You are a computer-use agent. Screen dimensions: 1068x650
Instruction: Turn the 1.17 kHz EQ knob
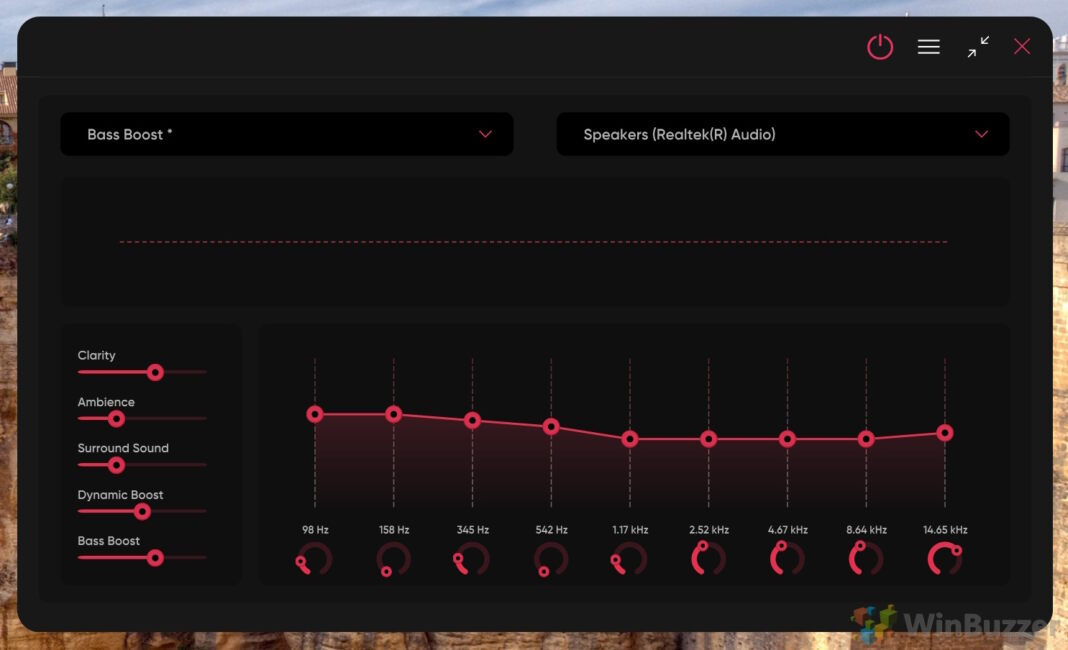tap(628, 560)
